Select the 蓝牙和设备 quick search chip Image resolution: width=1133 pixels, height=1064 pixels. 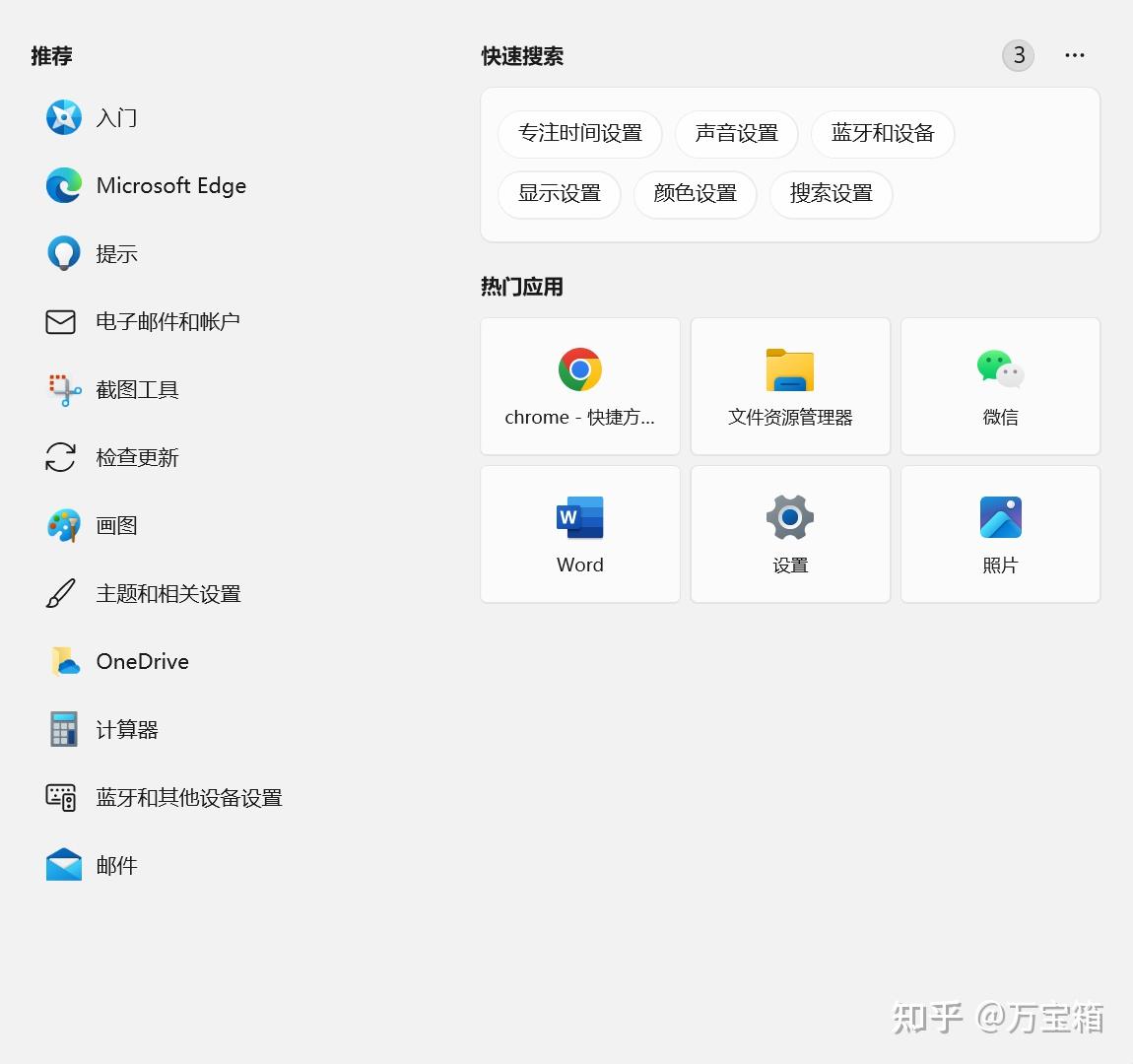(x=882, y=134)
